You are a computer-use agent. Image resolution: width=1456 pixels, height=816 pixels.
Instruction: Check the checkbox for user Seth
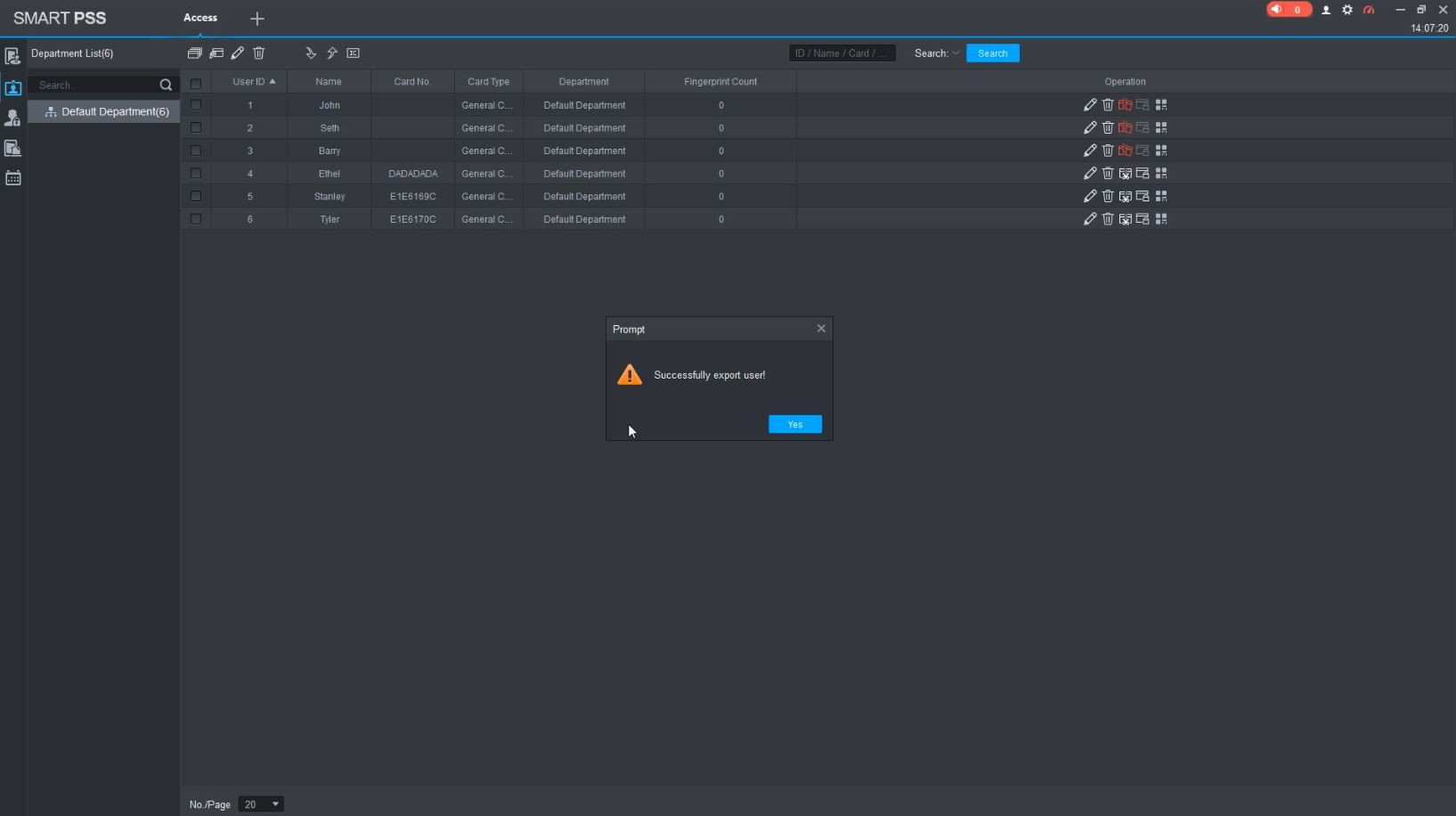tap(196, 128)
